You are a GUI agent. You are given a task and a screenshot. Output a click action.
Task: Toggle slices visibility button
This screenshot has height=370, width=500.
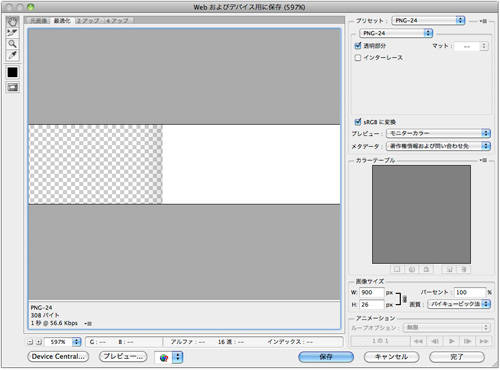click(13, 87)
